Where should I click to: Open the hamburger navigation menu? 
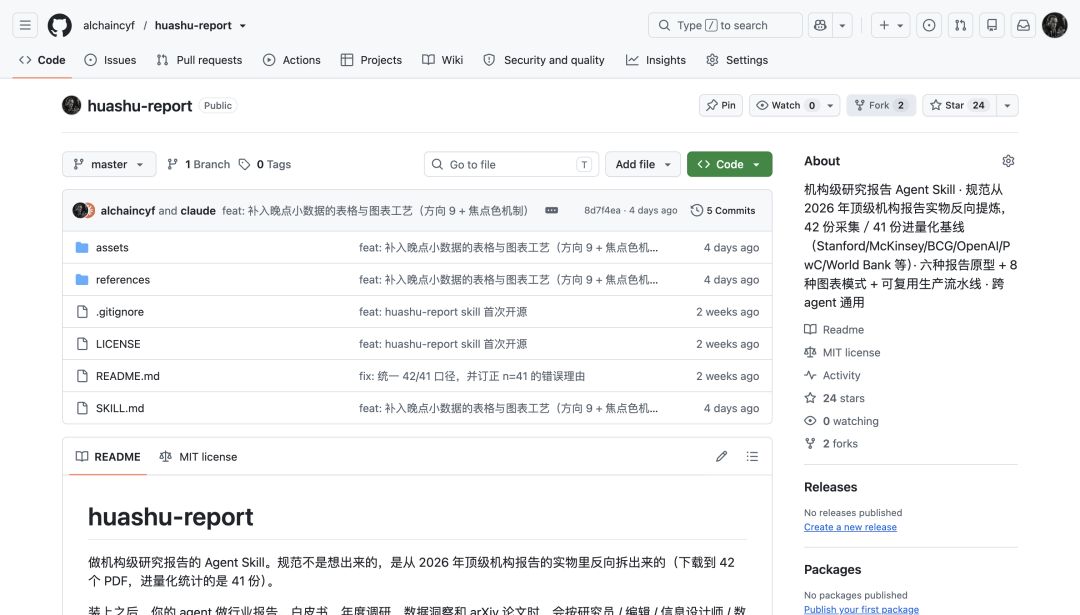(x=25, y=25)
